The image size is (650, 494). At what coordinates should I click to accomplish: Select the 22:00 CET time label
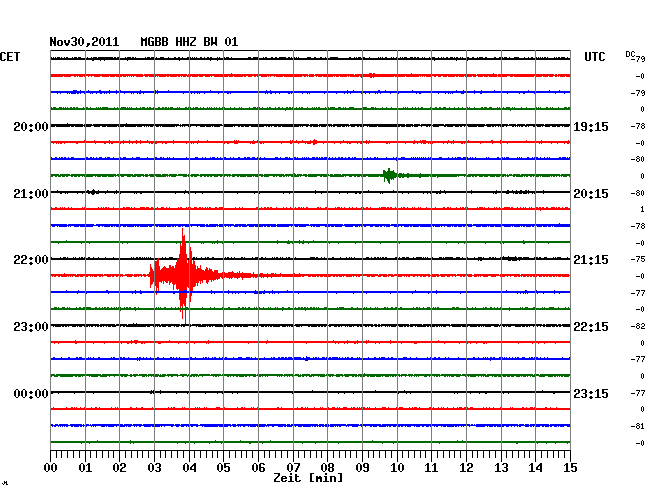pyautogui.click(x=31, y=260)
